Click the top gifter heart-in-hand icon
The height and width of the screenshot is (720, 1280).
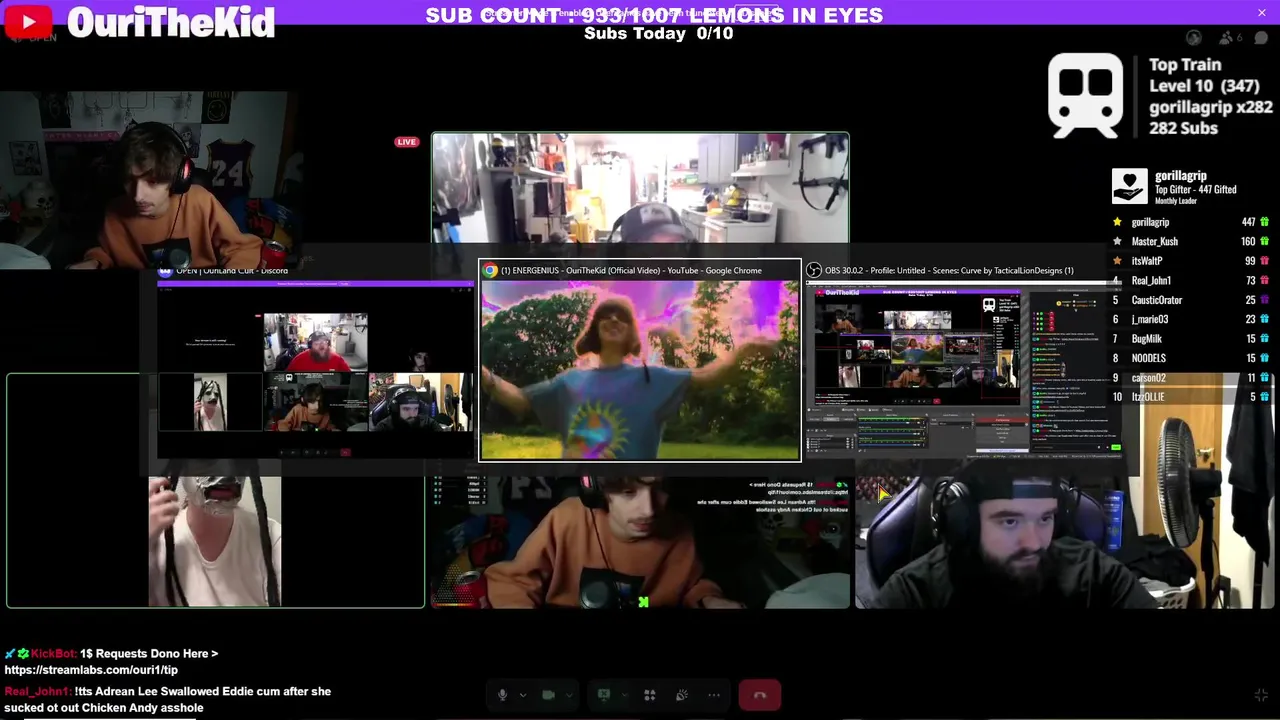[1130, 186]
